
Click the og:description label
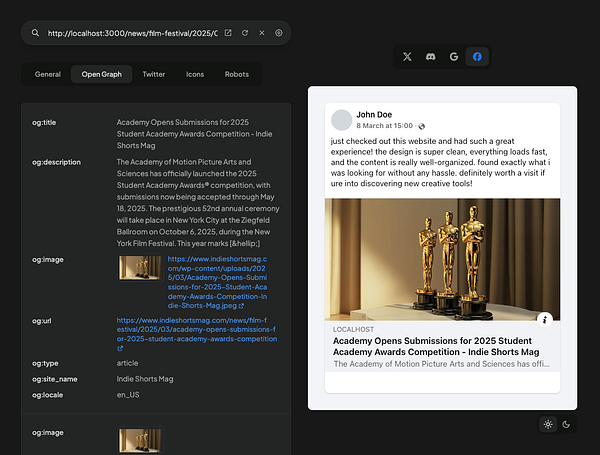tap(56, 162)
